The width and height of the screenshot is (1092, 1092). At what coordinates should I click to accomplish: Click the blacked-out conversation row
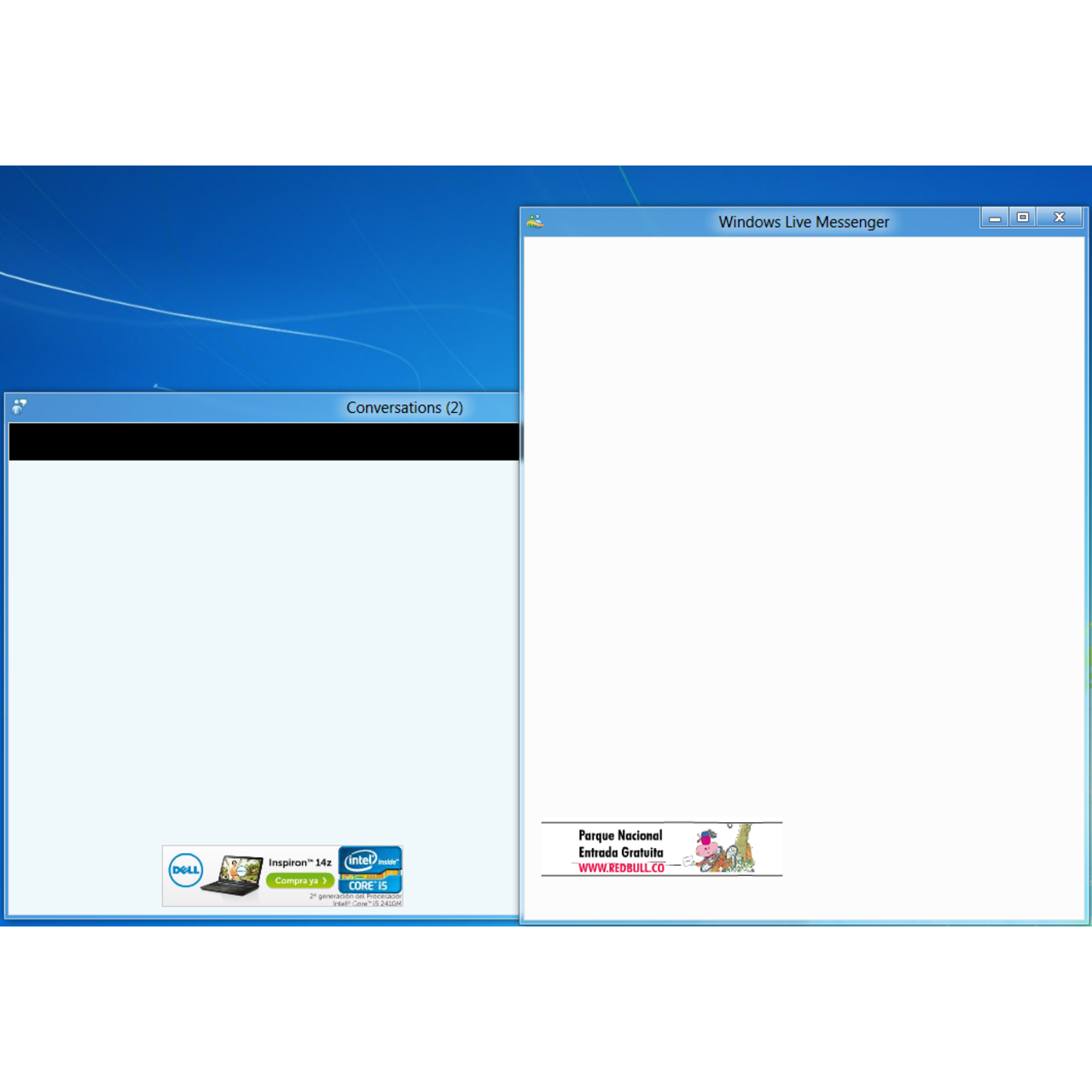coord(263,442)
